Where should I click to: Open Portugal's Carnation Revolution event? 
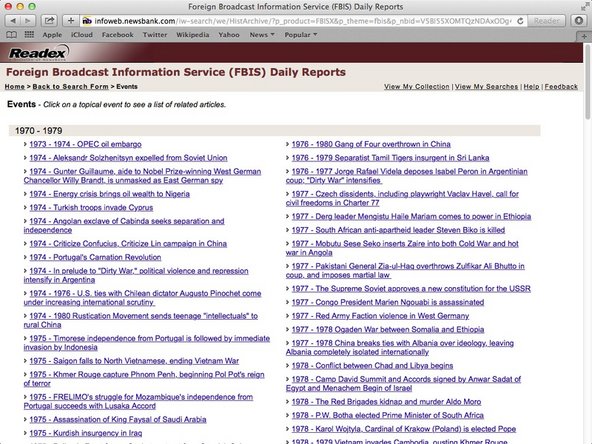tap(95, 257)
